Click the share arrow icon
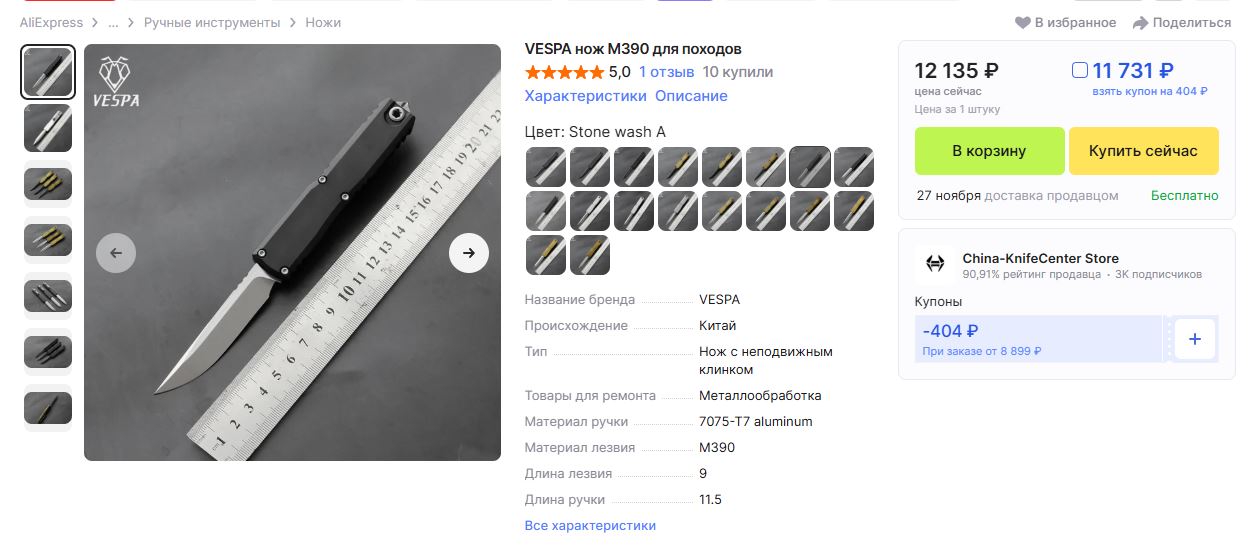The image size is (1257, 555). pyautogui.click(x=1140, y=23)
